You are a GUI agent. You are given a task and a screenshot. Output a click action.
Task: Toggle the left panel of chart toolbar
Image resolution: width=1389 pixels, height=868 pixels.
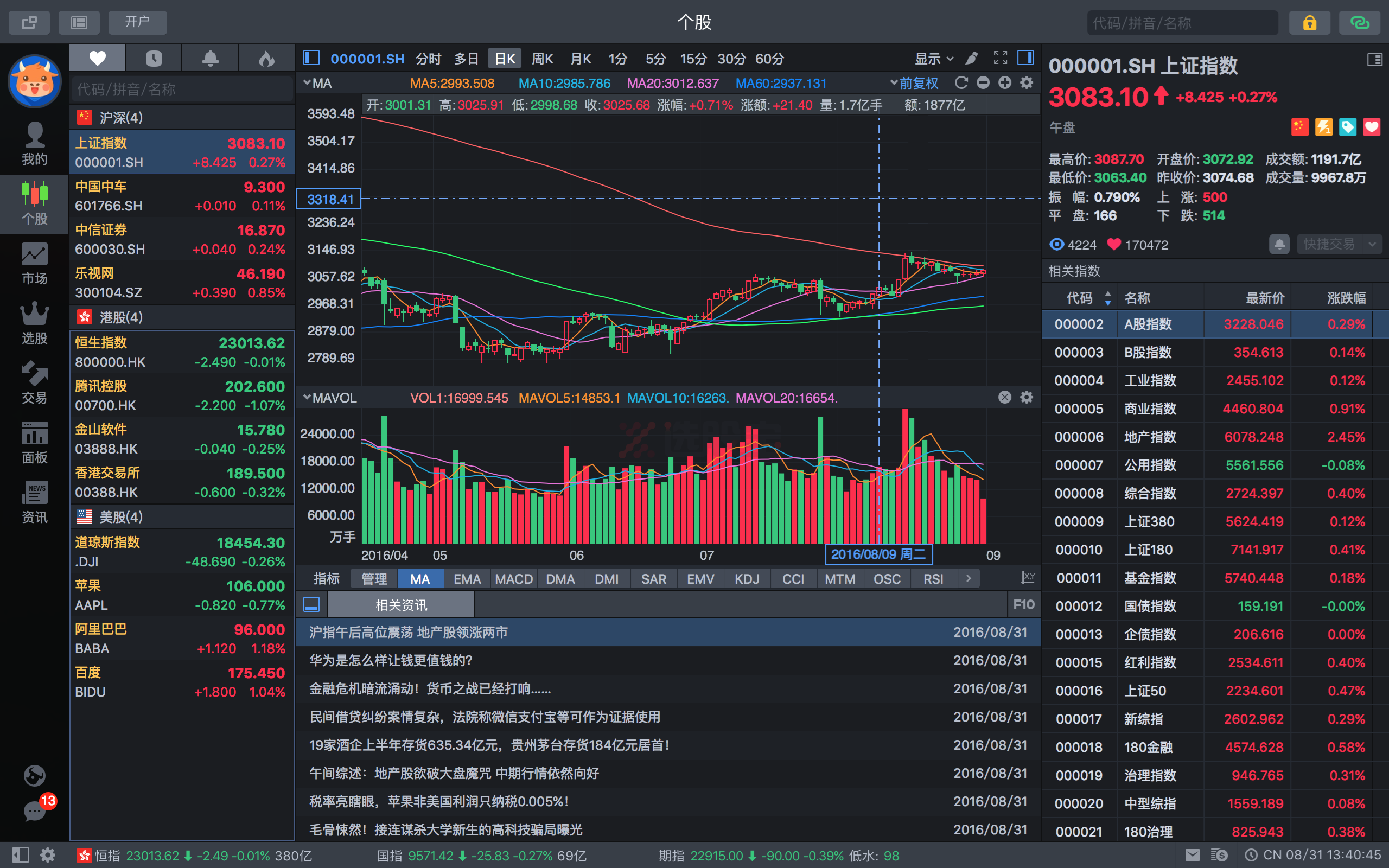click(311, 58)
